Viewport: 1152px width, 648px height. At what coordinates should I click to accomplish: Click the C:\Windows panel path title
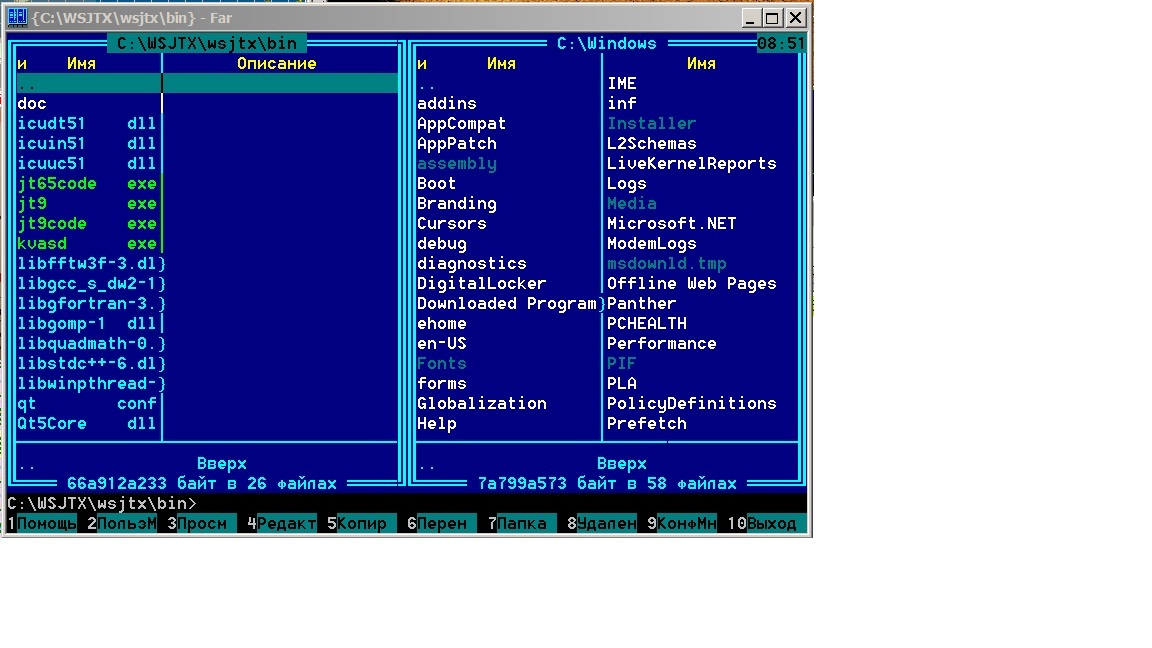coord(606,44)
